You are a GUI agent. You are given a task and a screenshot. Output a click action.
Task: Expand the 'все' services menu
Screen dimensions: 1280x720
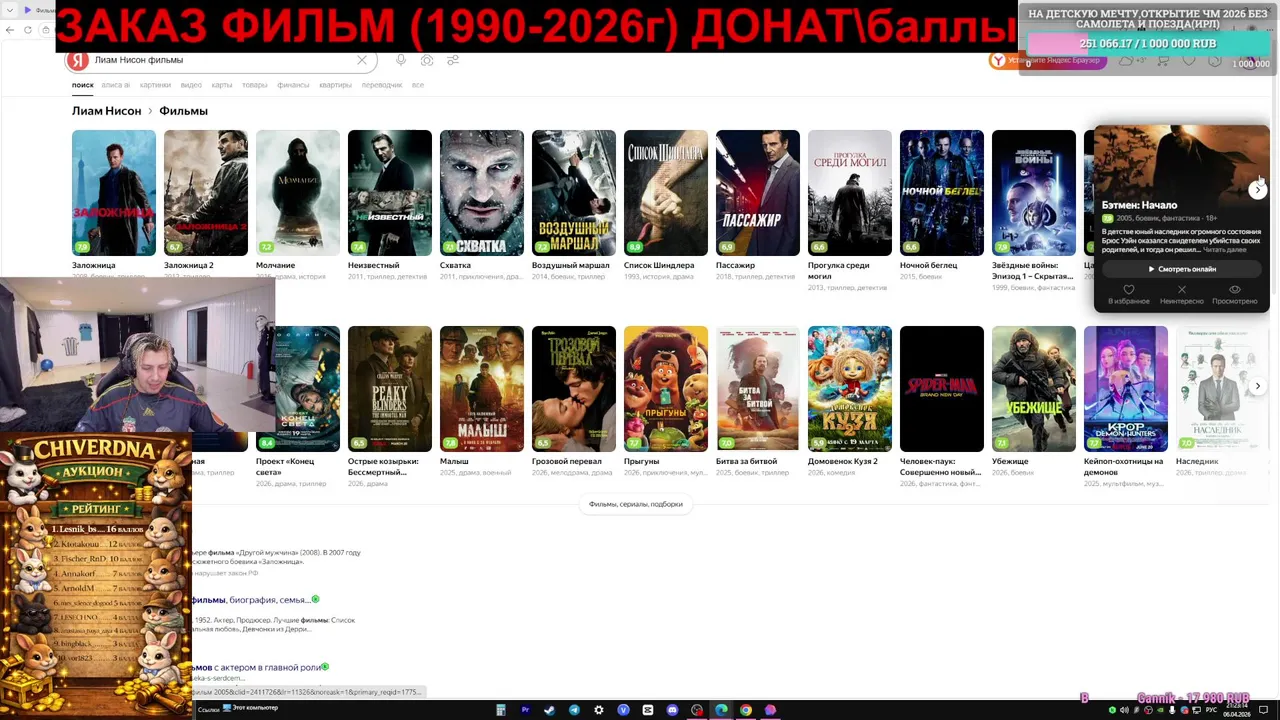[x=418, y=85]
